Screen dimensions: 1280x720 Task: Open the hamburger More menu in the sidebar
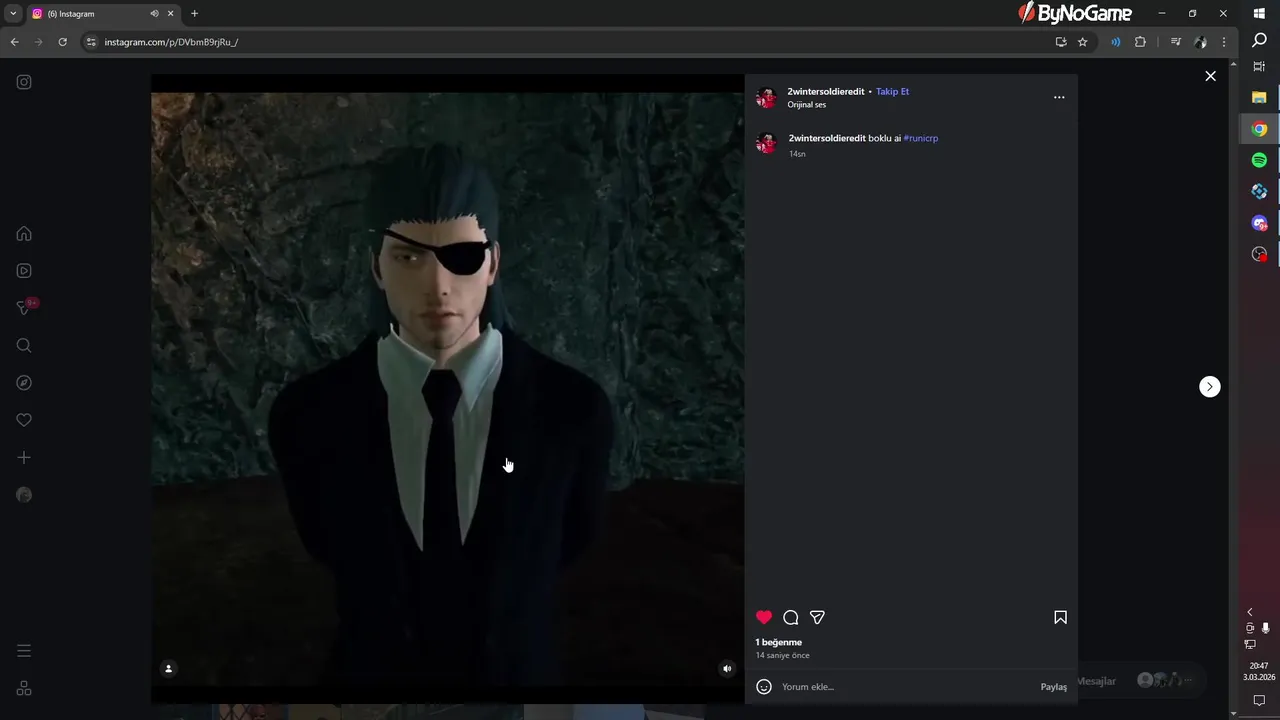coord(24,651)
